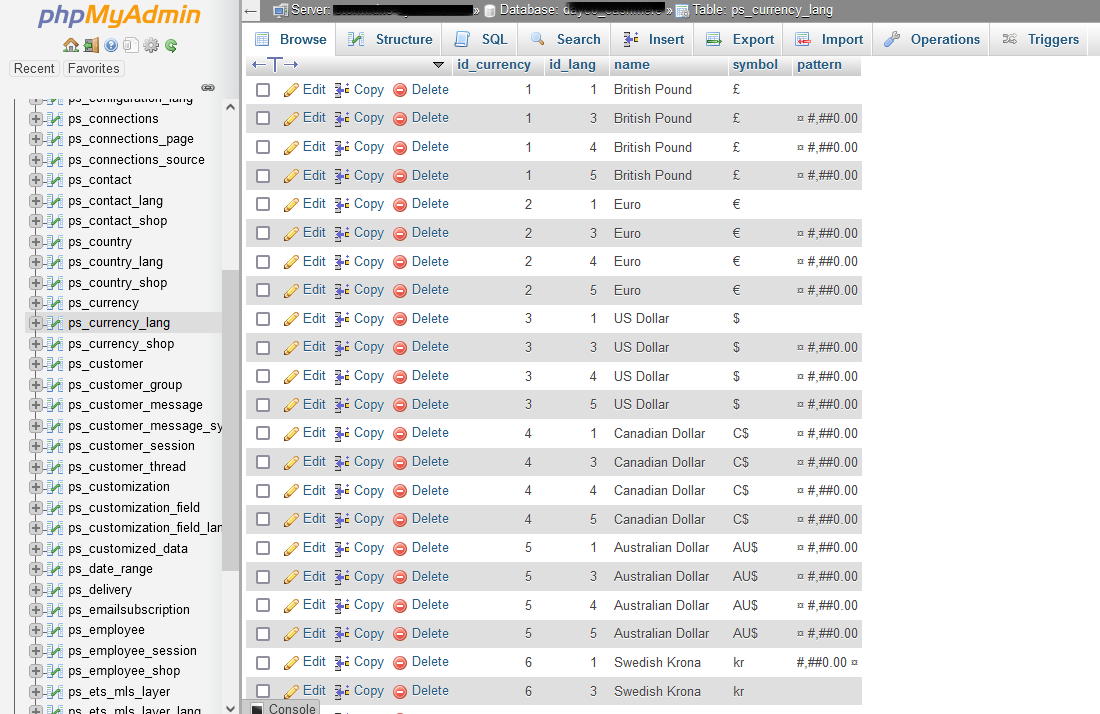1100x714 pixels.
Task: Tick checkbox for first British Pound row
Action: 263,90
